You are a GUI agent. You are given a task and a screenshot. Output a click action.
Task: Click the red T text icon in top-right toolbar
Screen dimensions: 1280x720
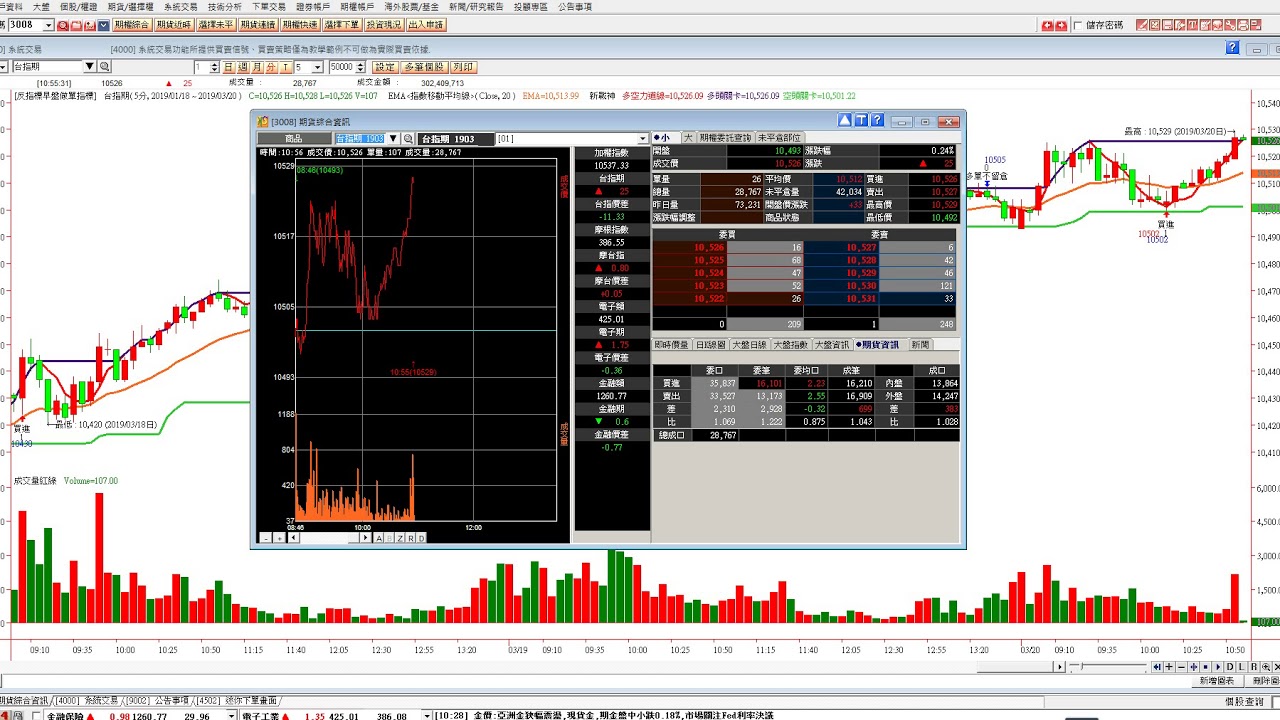pos(1192,25)
